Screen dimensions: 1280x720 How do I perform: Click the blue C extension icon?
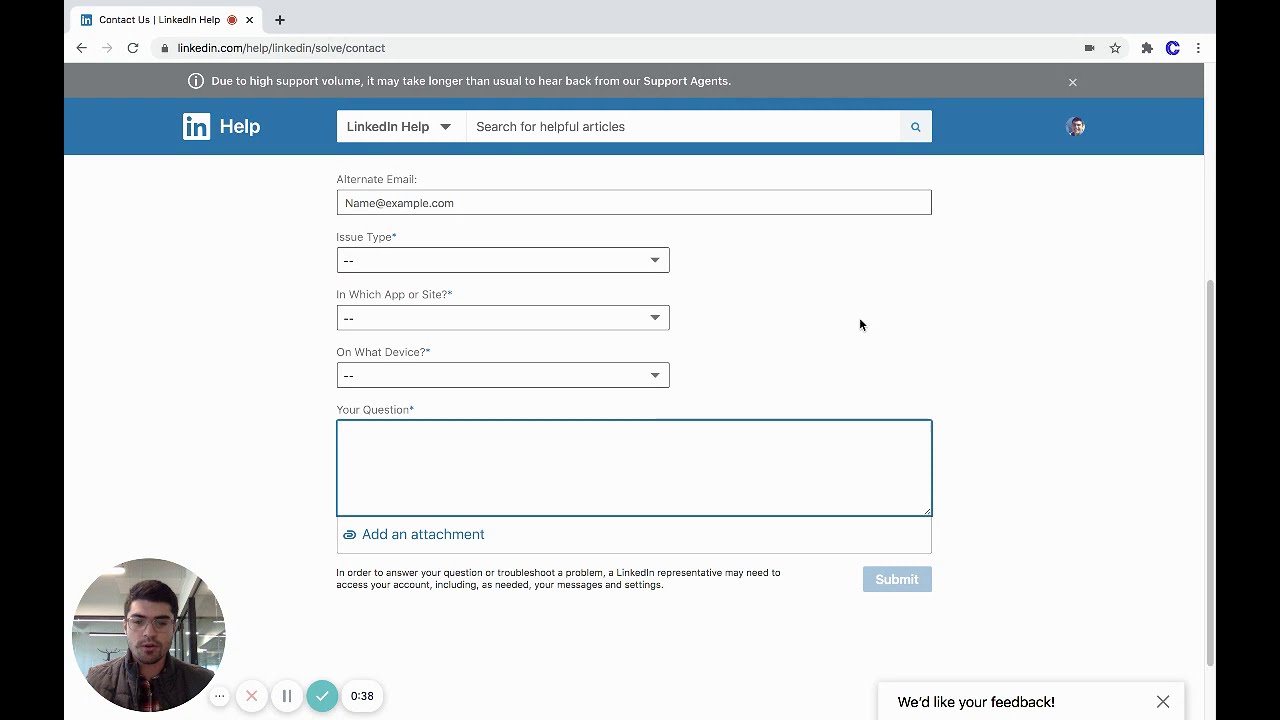click(1173, 48)
